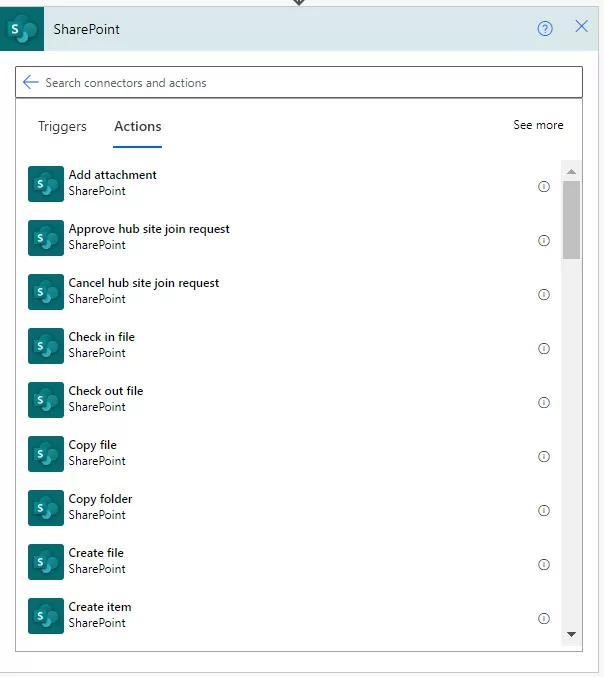Viewport: 604px width, 677px height.
Task: Select the Actions tab
Action: (x=138, y=126)
